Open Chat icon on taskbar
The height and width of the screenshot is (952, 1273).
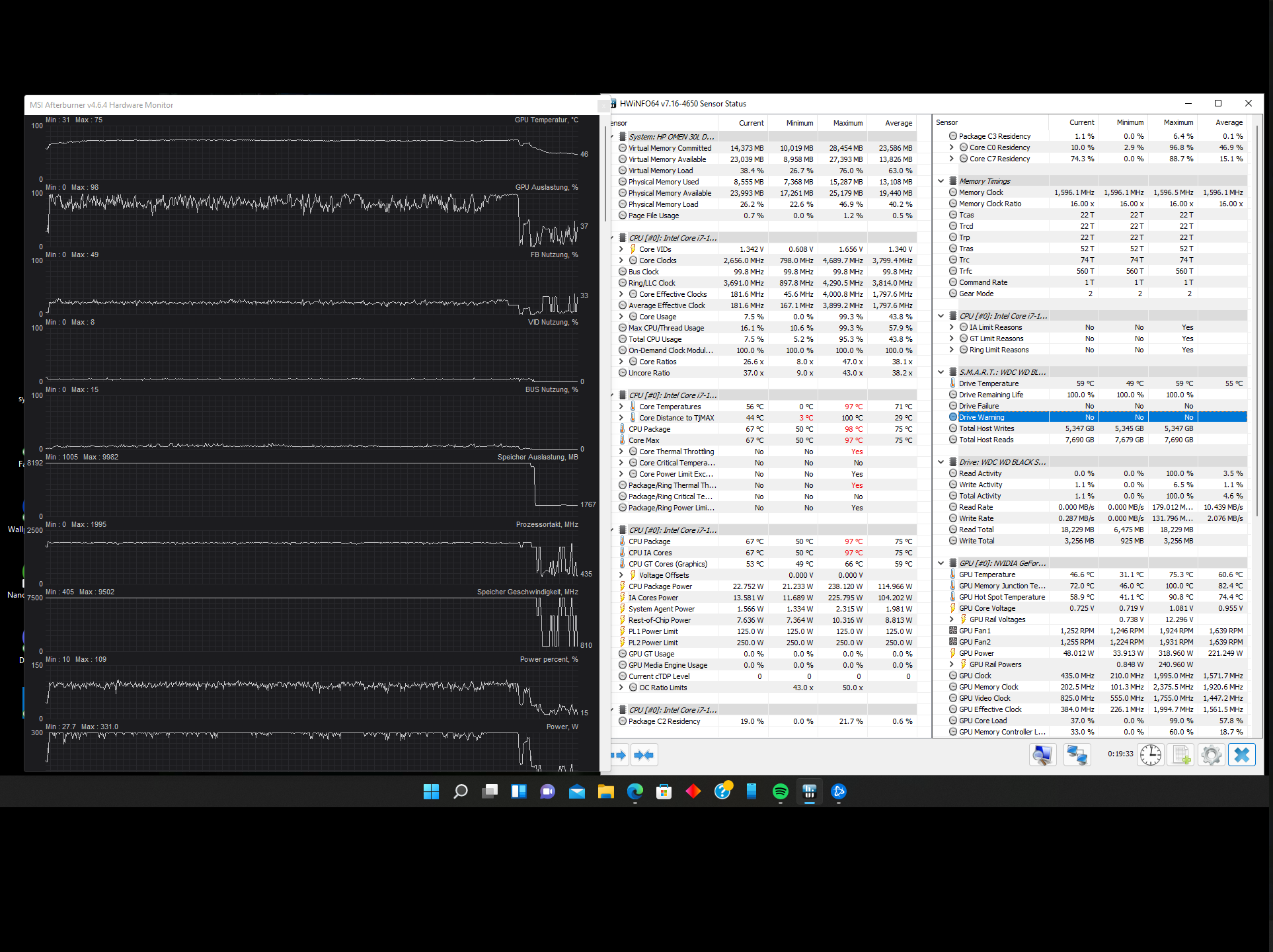548,791
